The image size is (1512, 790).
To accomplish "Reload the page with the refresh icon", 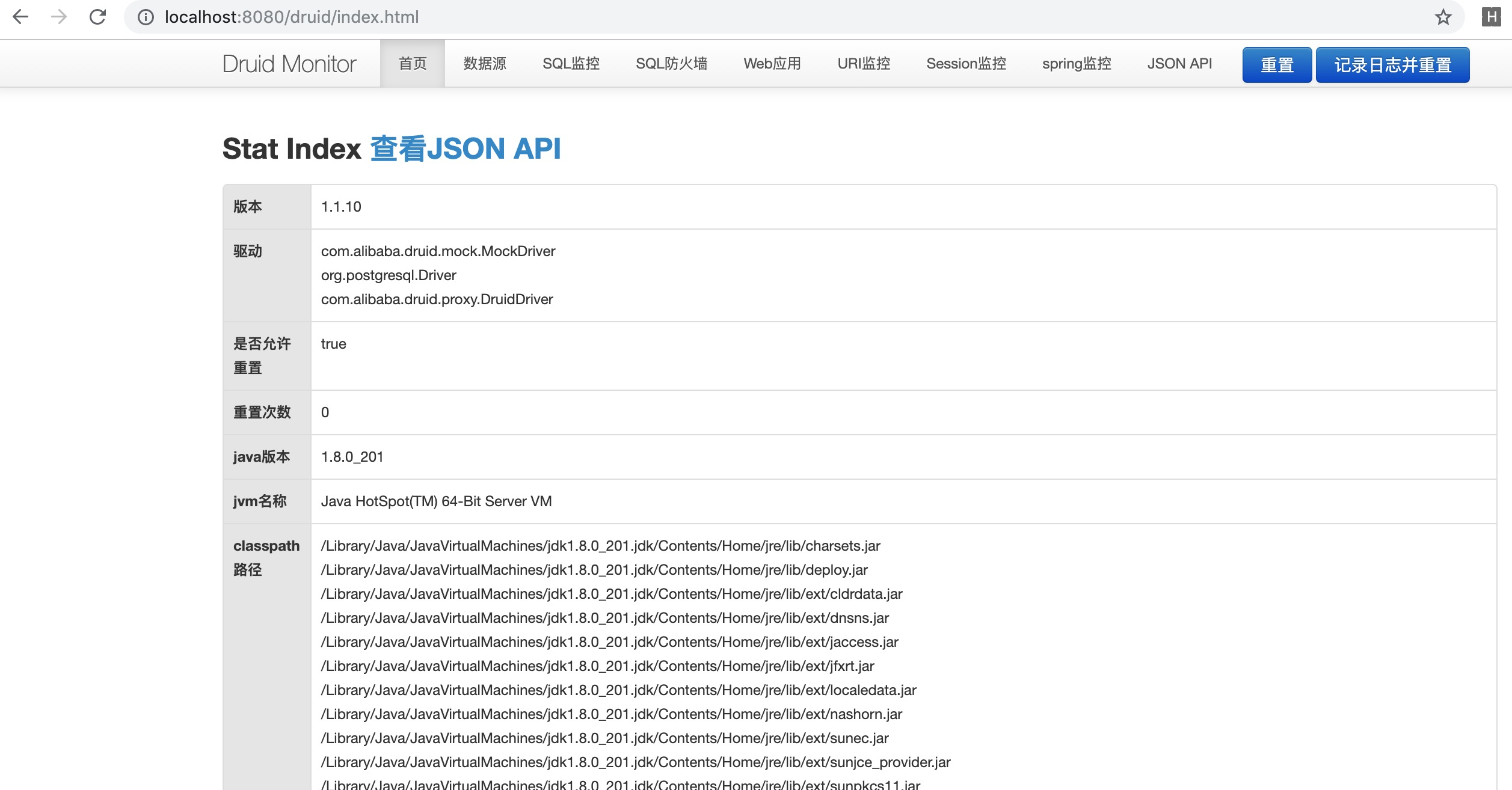I will point(97,17).
